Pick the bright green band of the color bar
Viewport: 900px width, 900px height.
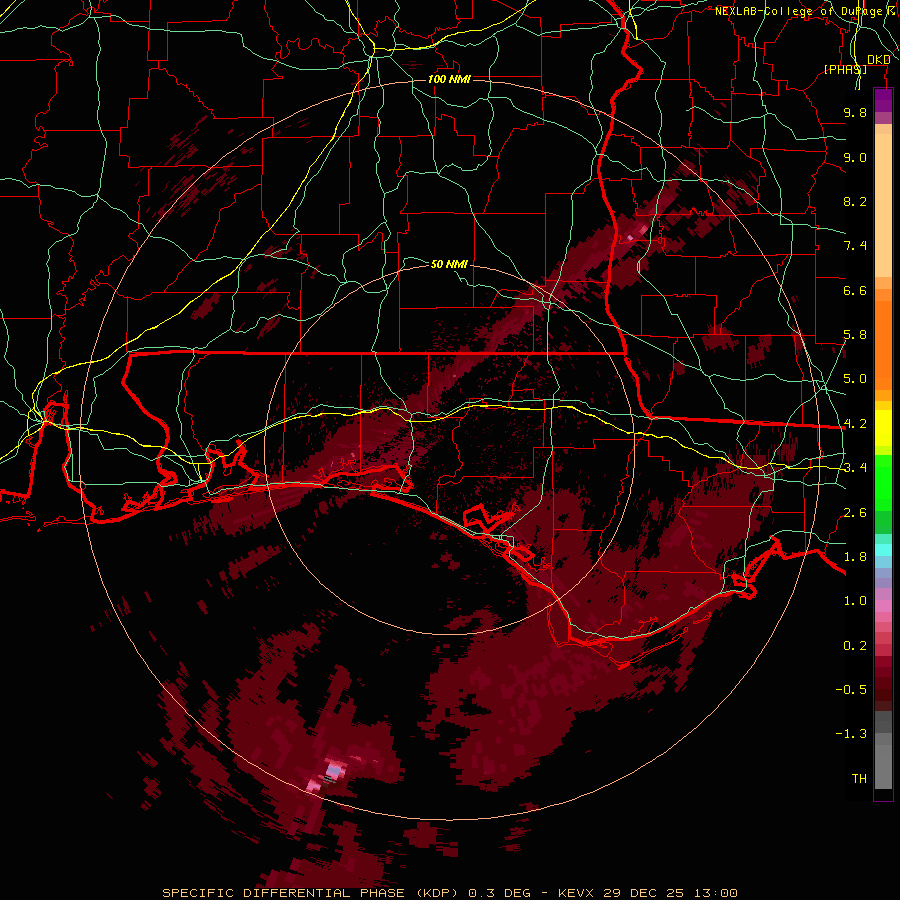[883, 482]
